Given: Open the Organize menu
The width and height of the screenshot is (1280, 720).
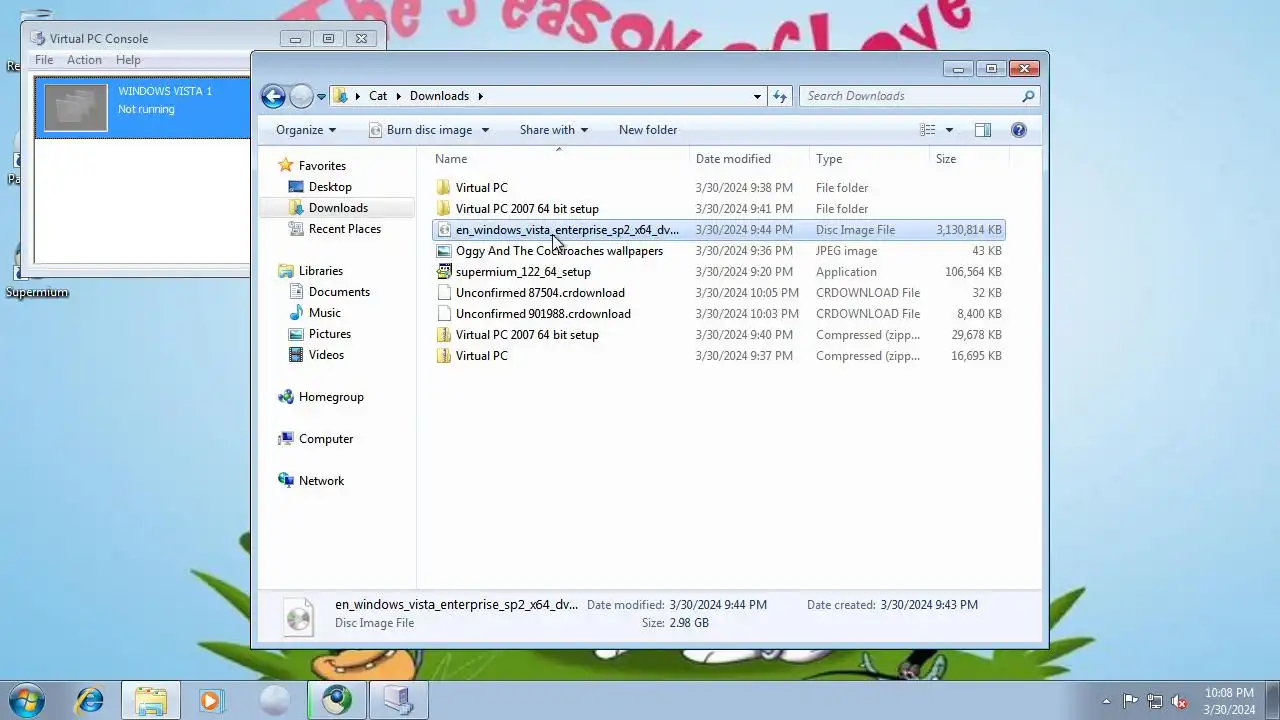Looking at the screenshot, I should pyautogui.click(x=306, y=130).
